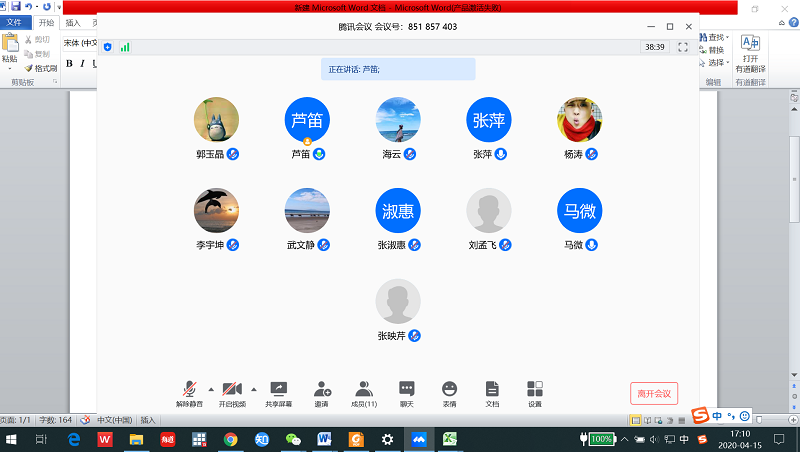This screenshot has height=452, width=800.
Task: Click 郭玉晶's Totoro avatar
Action: (216, 120)
